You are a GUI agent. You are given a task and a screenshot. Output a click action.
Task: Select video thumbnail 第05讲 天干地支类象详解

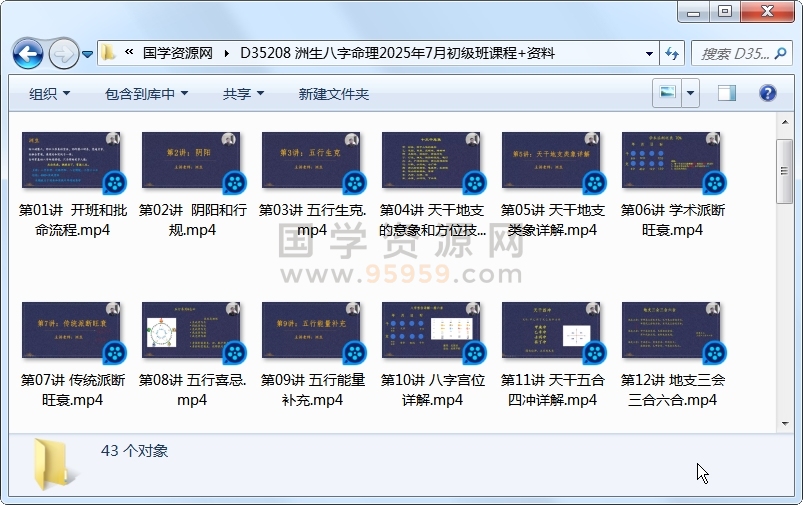tap(552, 162)
